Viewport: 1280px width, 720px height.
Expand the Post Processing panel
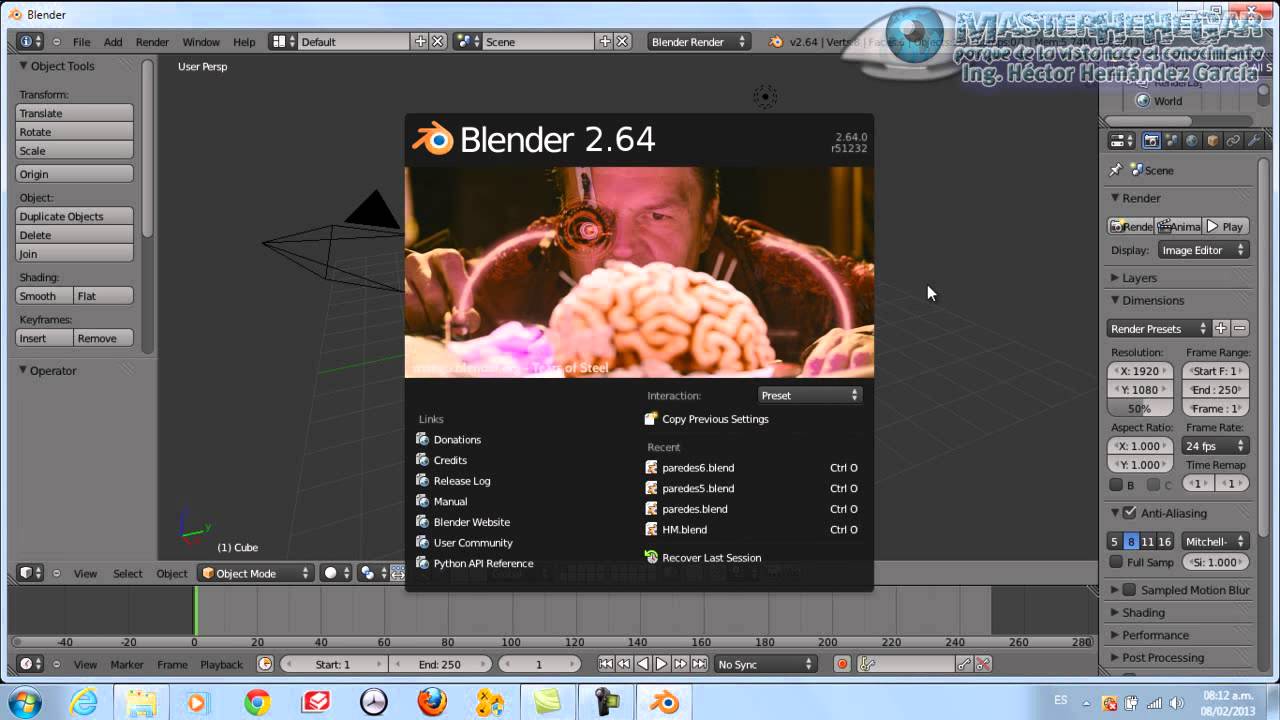(x=1162, y=657)
